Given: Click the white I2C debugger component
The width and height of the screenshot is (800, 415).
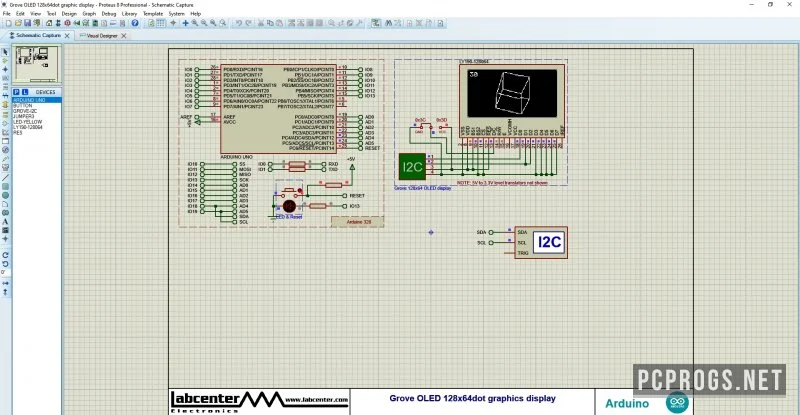Looking at the screenshot, I should tap(541, 242).
